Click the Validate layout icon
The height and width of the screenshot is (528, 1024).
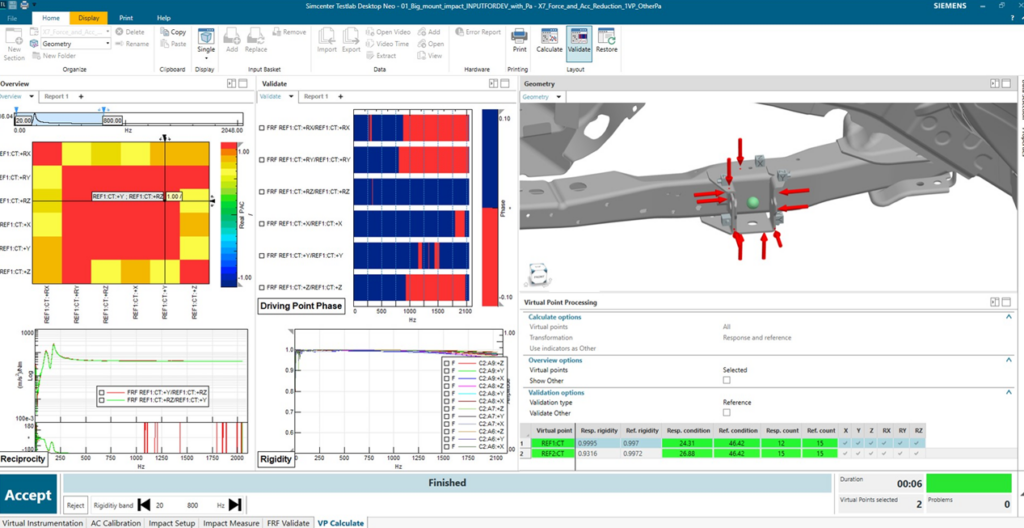click(x=579, y=38)
